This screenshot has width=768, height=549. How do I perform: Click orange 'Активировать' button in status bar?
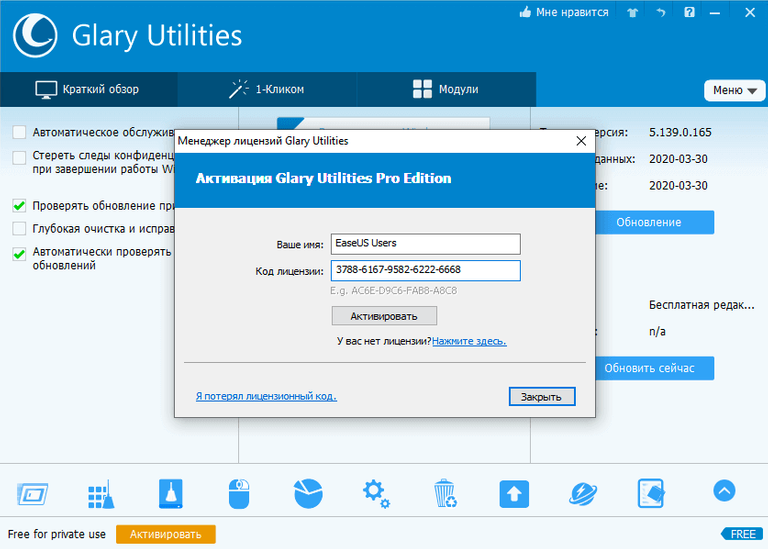click(166, 534)
